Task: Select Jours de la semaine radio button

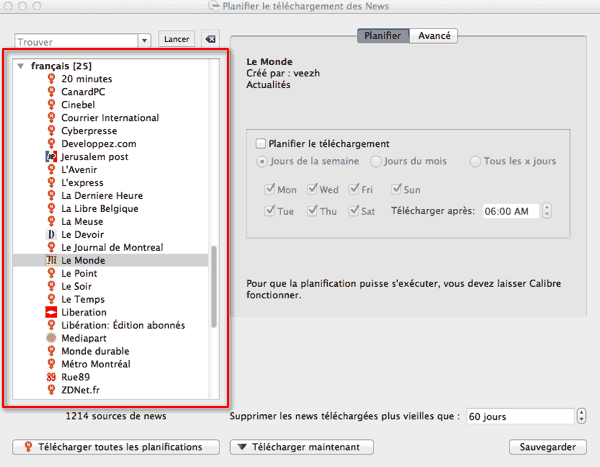Action: coord(262,162)
